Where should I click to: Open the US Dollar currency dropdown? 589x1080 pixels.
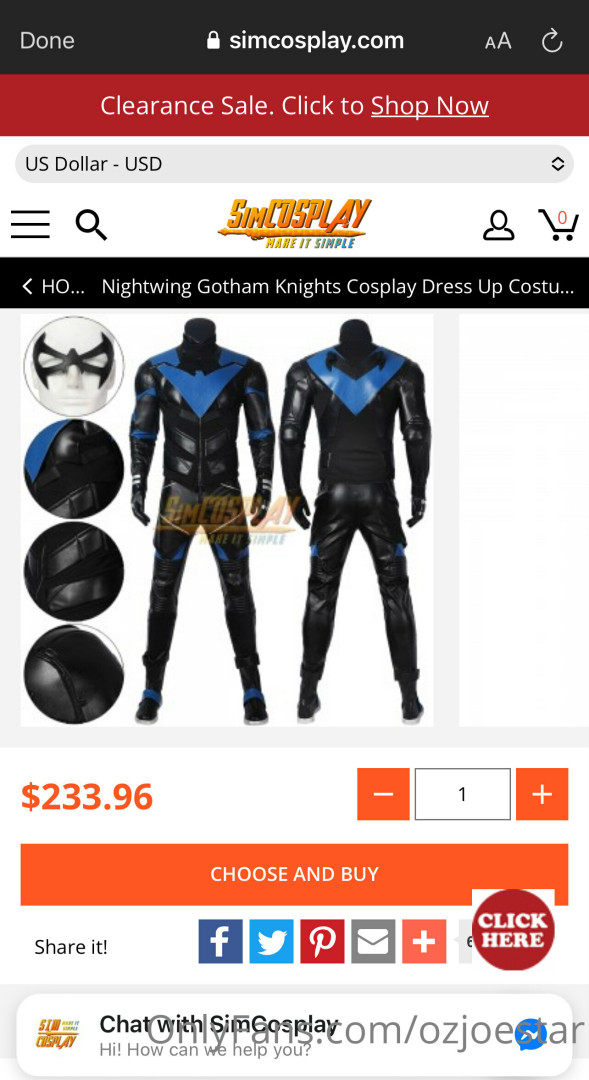point(294,164)
